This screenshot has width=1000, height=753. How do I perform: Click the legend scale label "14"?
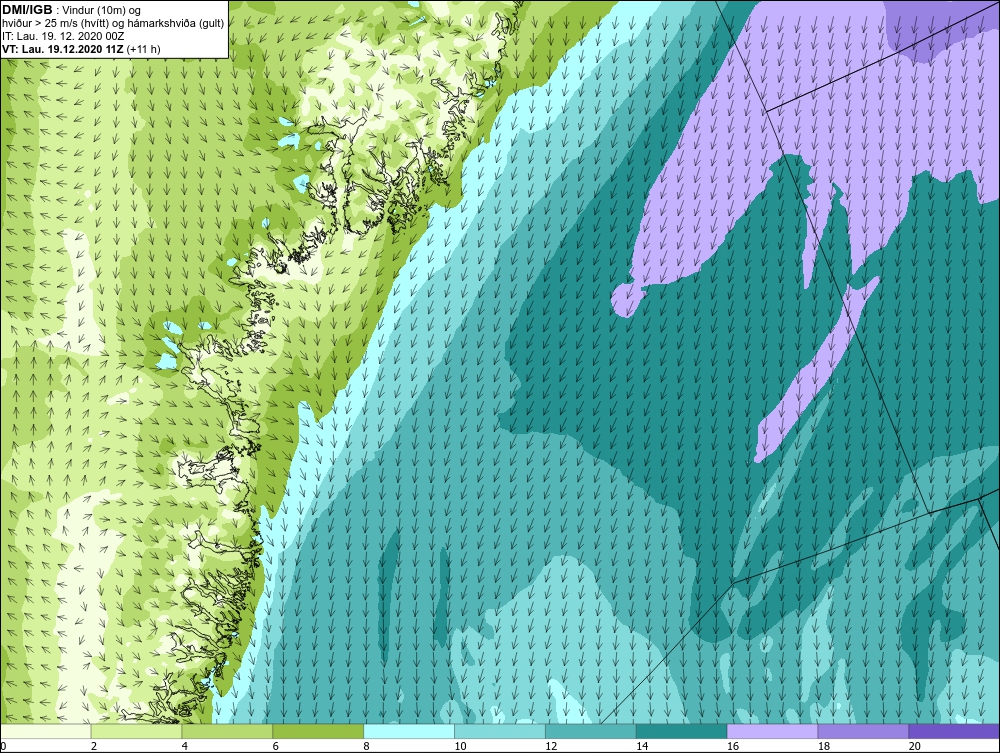[642, 746]
